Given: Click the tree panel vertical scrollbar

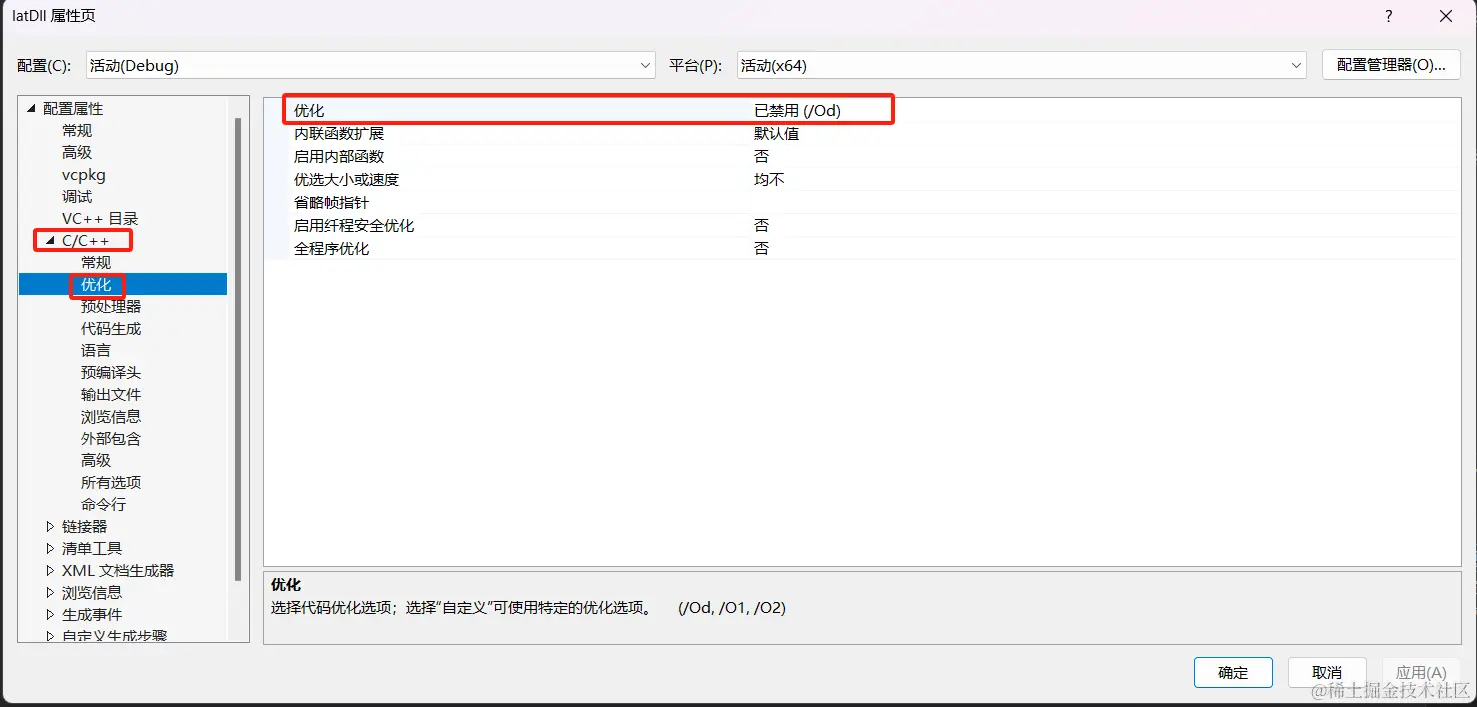Looking at the screenshot, I should click(x=238, y=349).
